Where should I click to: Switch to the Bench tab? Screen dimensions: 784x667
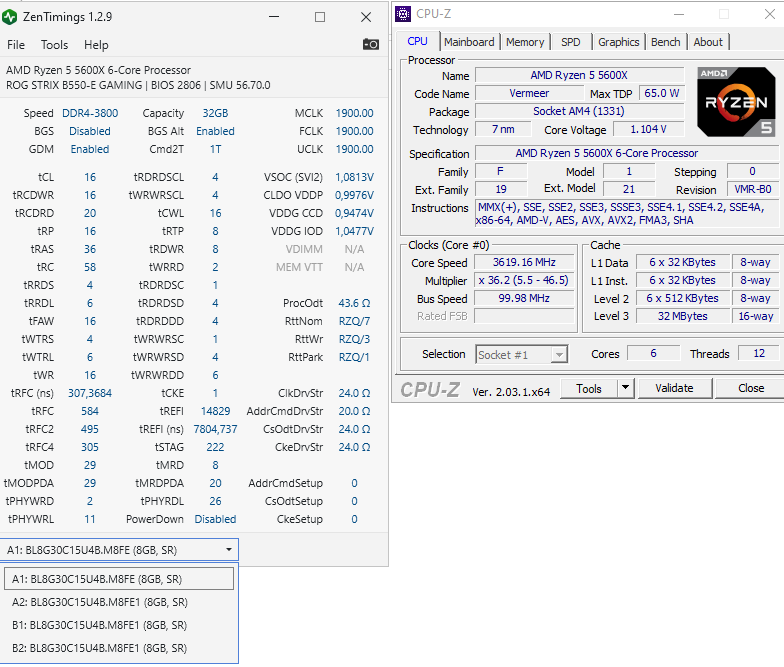pos(666,42)
